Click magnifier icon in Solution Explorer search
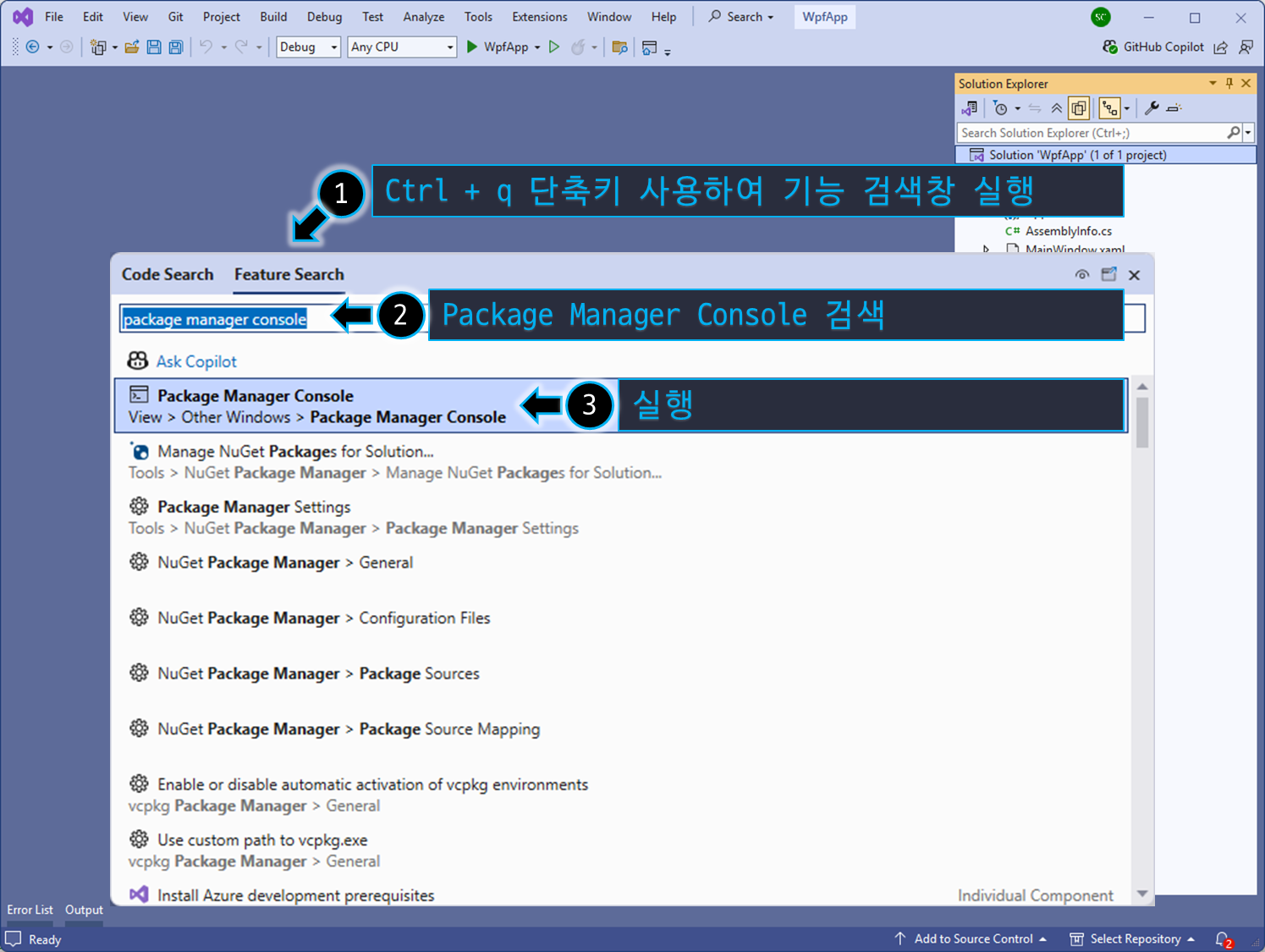This screenshot has height=952, width=1265. pyautogui.click(x=1234, y=133)
